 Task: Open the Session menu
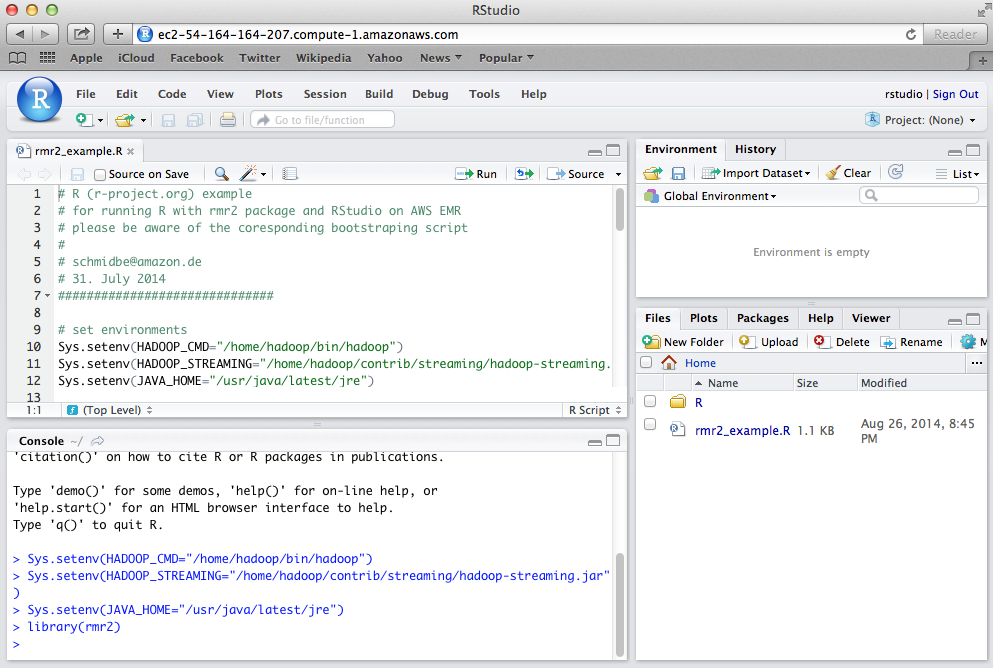tap(325, 94)
